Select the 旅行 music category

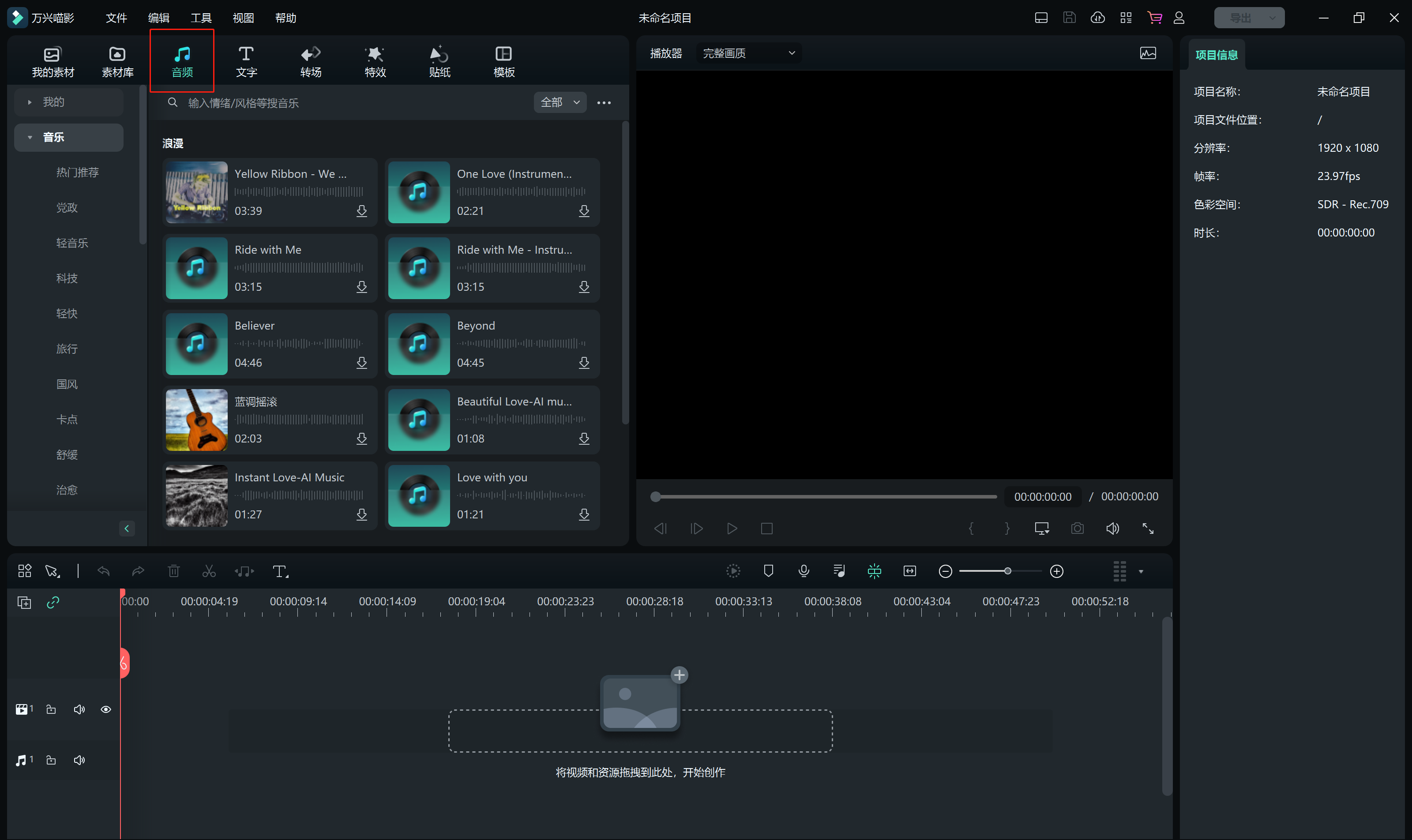coord(67,349)
